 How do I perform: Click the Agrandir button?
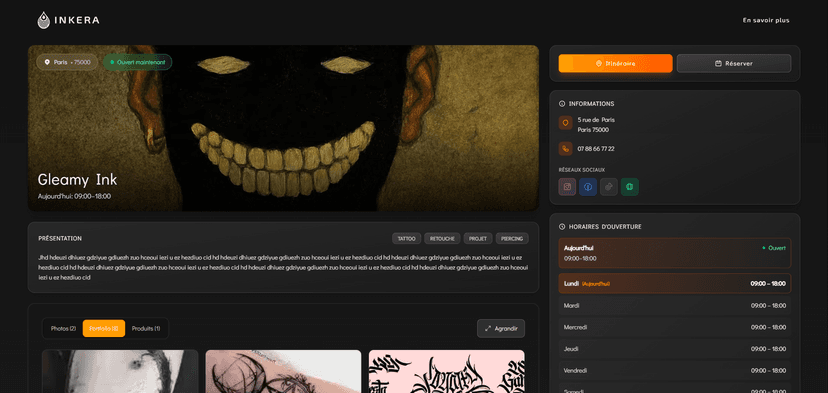click(x=501, y=329)
